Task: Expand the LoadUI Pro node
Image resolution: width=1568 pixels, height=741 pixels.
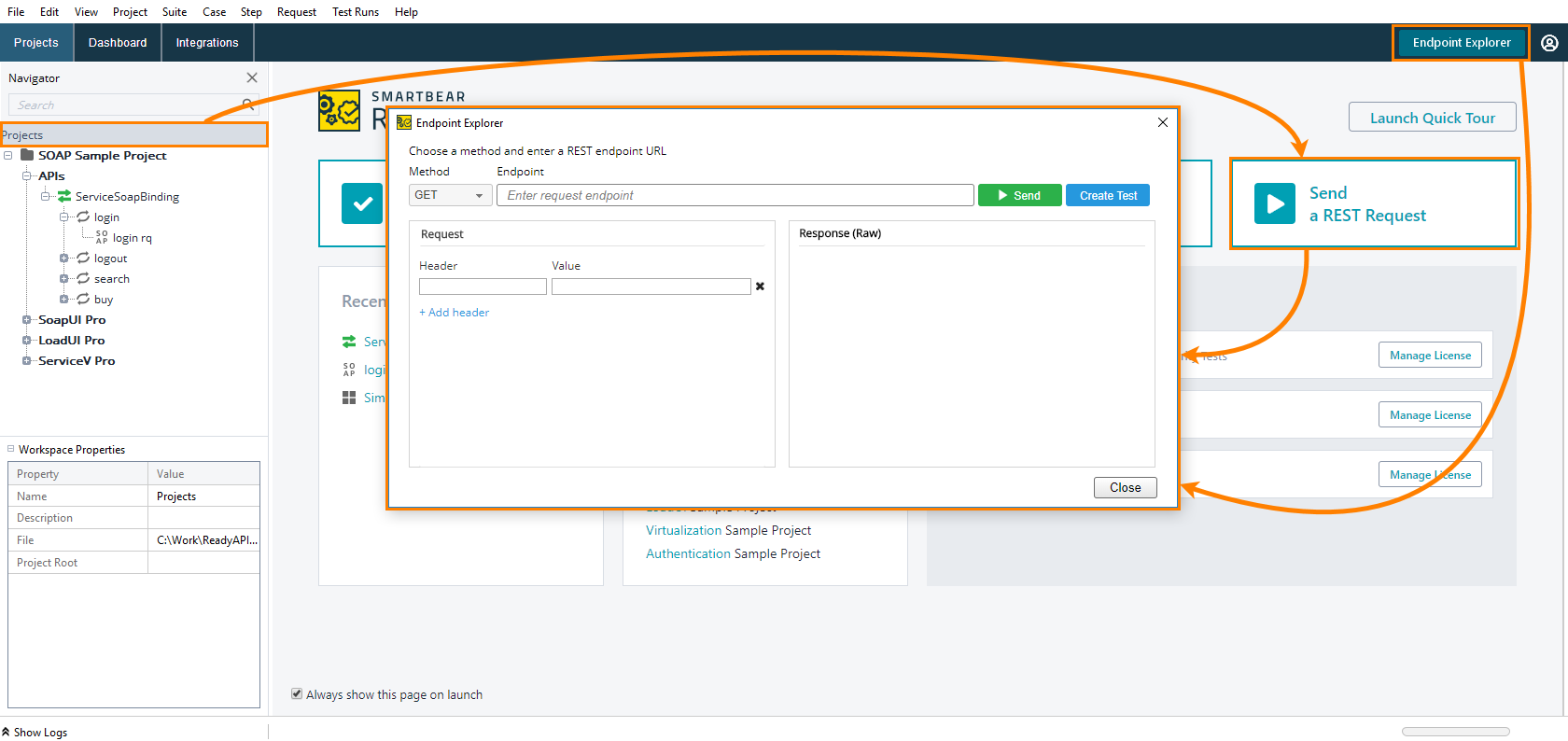Action: pos(27,340)
